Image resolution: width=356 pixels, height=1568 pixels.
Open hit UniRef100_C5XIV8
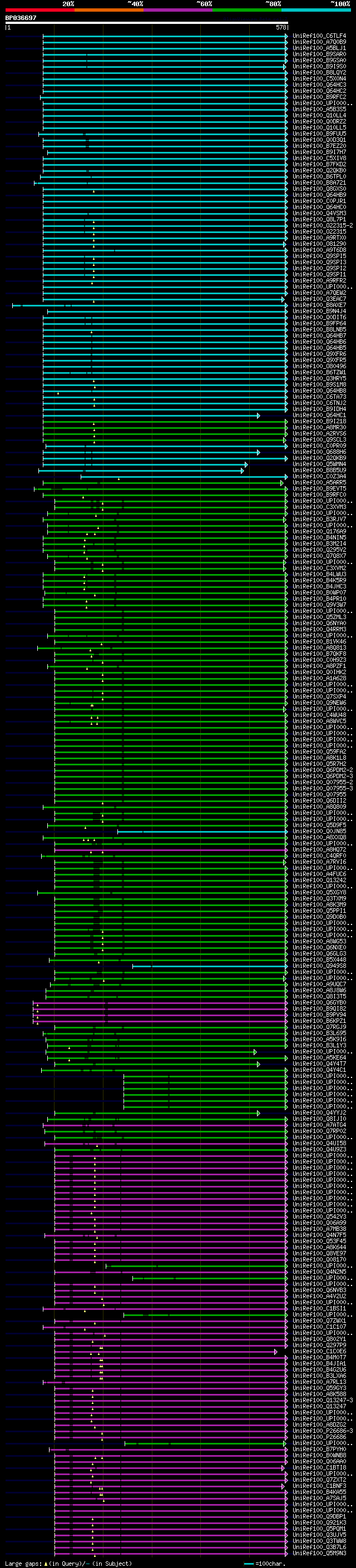319,159
